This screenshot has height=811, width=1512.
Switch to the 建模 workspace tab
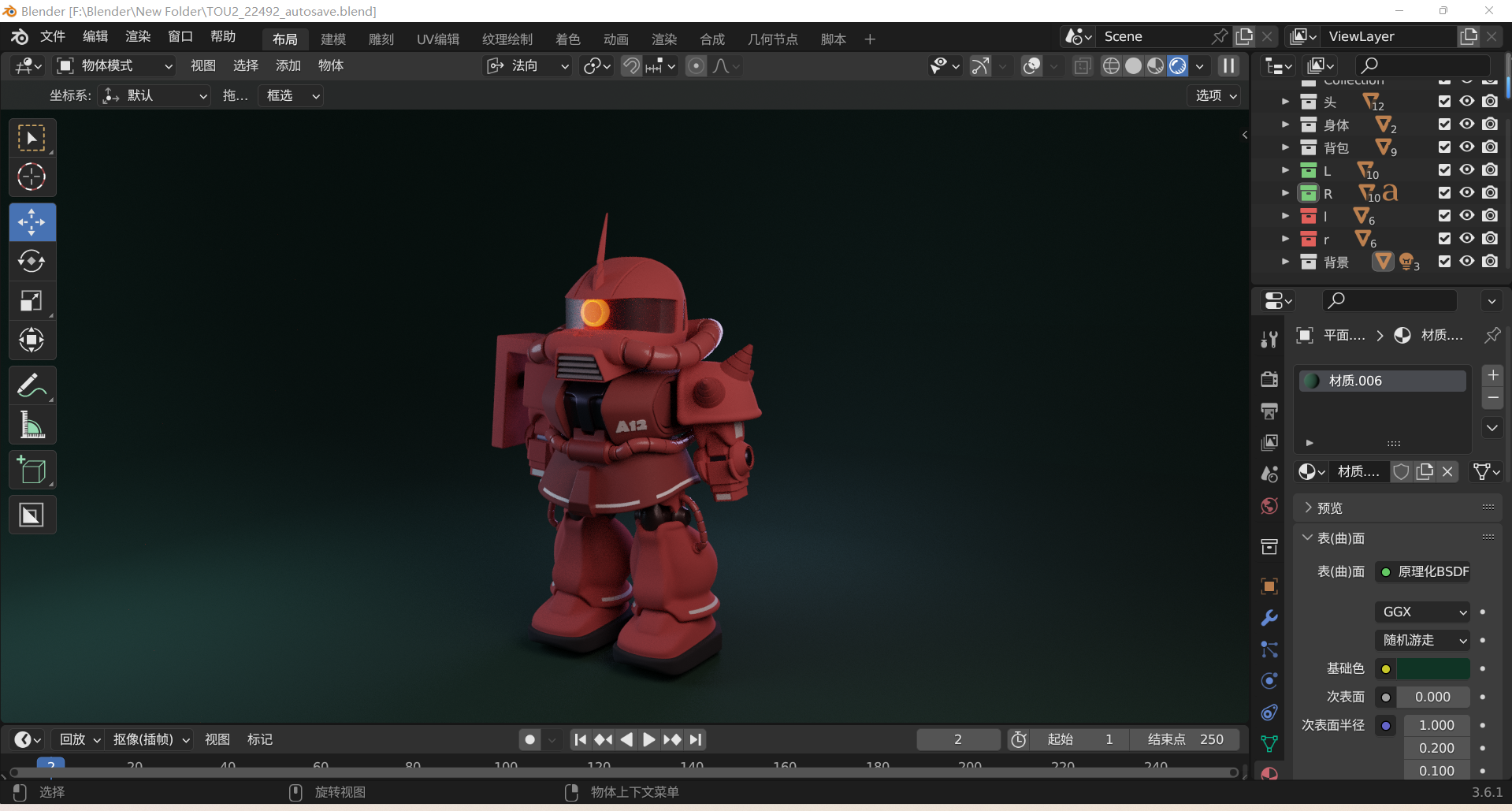[332, 39]
